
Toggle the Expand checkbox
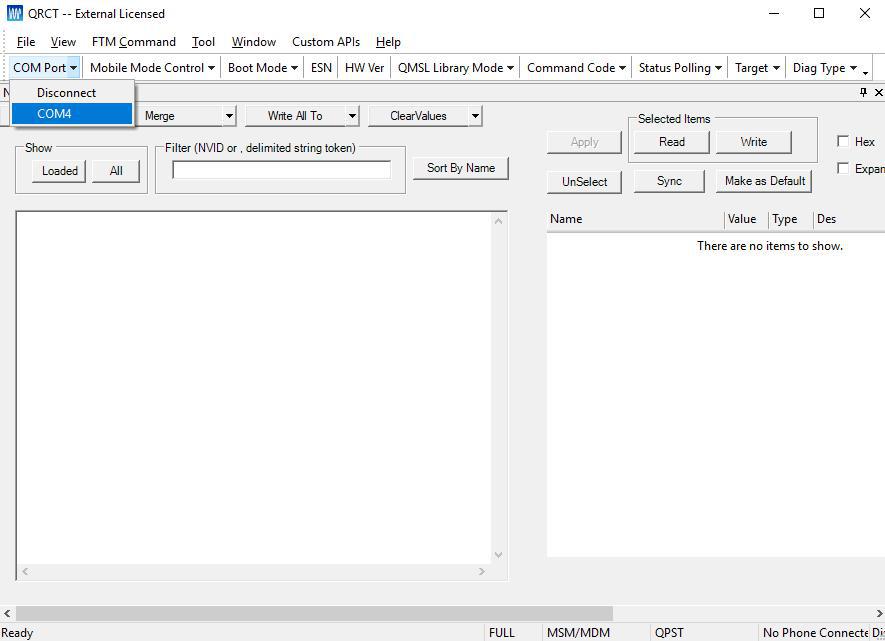coord(843,169)
